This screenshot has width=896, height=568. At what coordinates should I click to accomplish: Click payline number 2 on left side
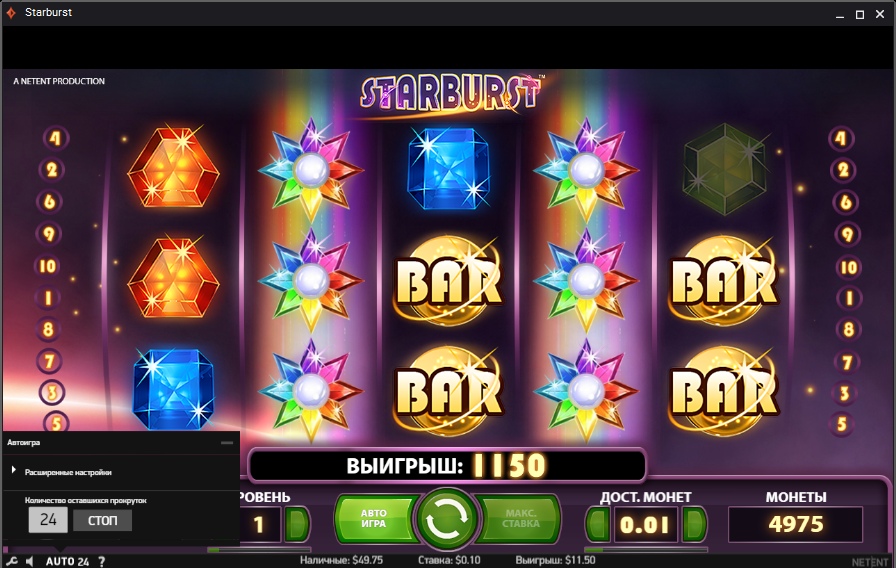tap(52, 170)
